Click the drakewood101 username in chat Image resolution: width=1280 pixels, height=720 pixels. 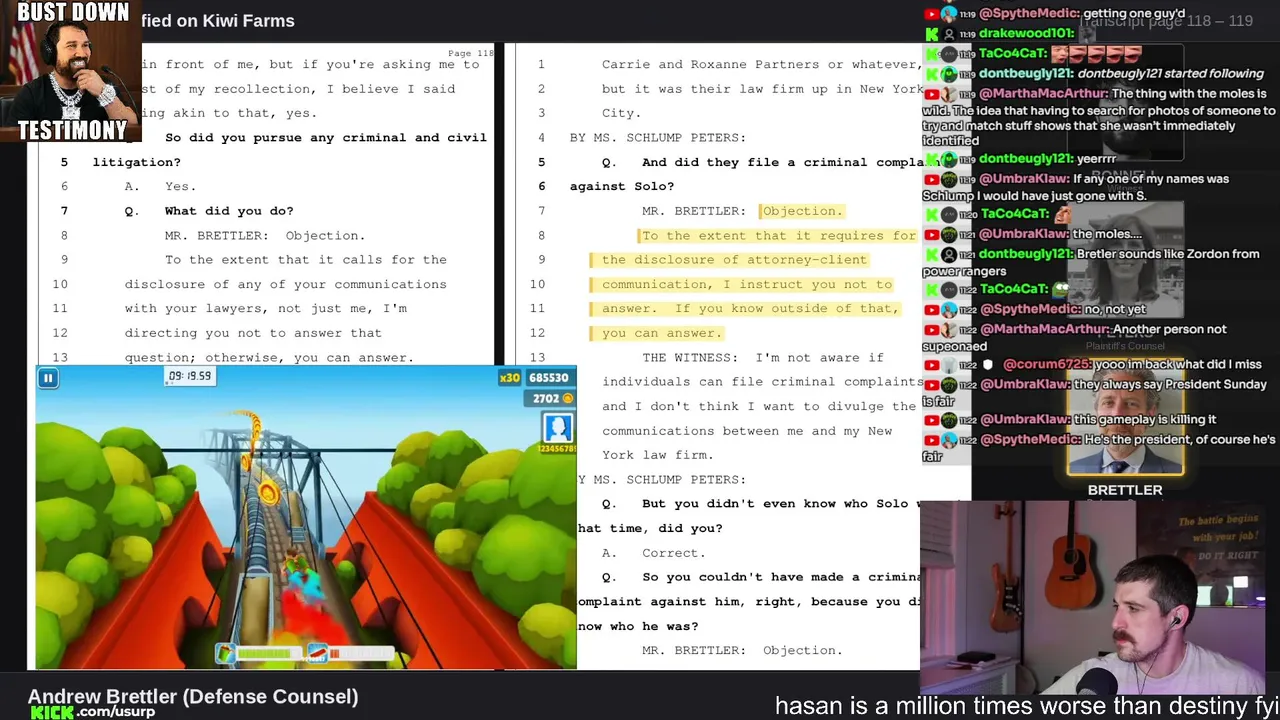pos(1026,33)
